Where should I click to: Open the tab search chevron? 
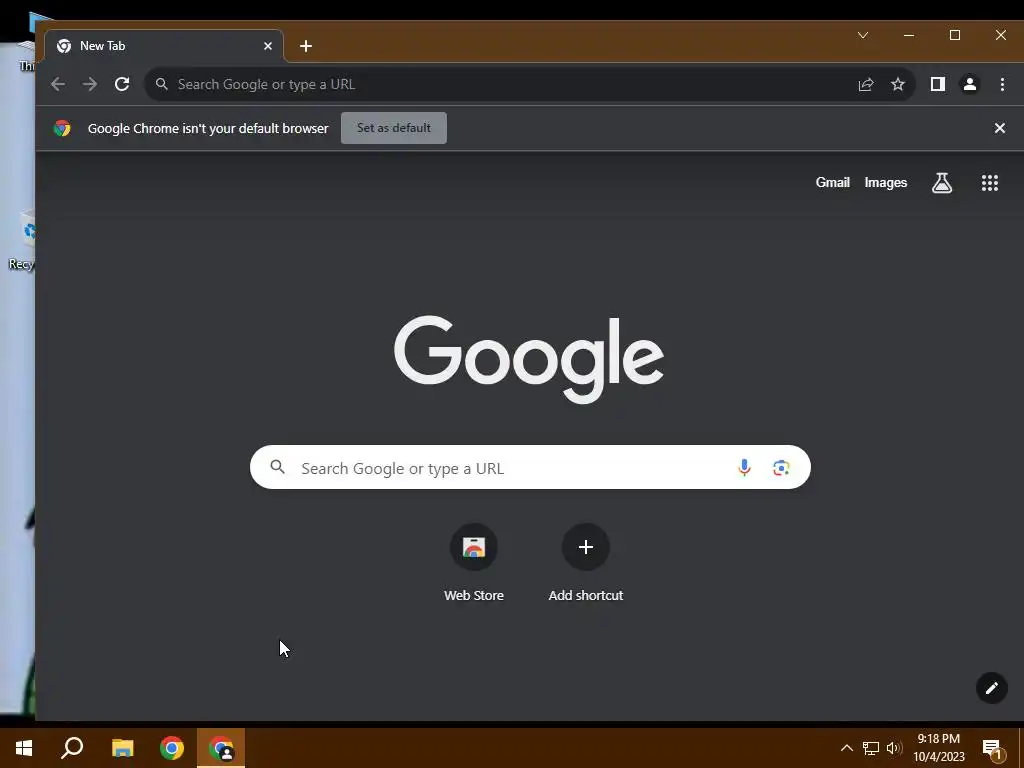coord(863,35)
